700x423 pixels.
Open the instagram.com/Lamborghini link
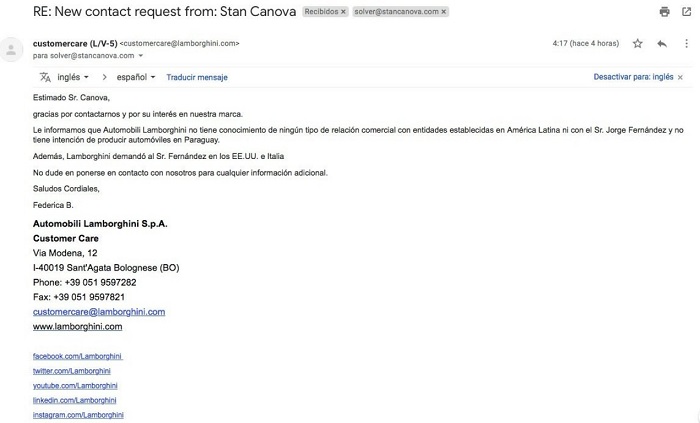point(78,414)
